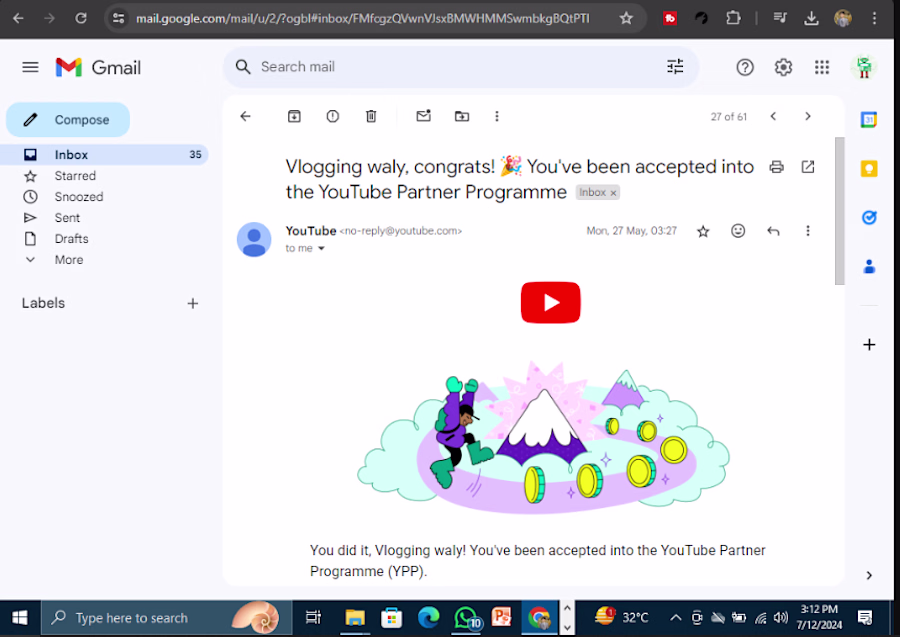Show hidden system tray icons
The width and height of the screenshot is (900, 637).
click(676, 617)
